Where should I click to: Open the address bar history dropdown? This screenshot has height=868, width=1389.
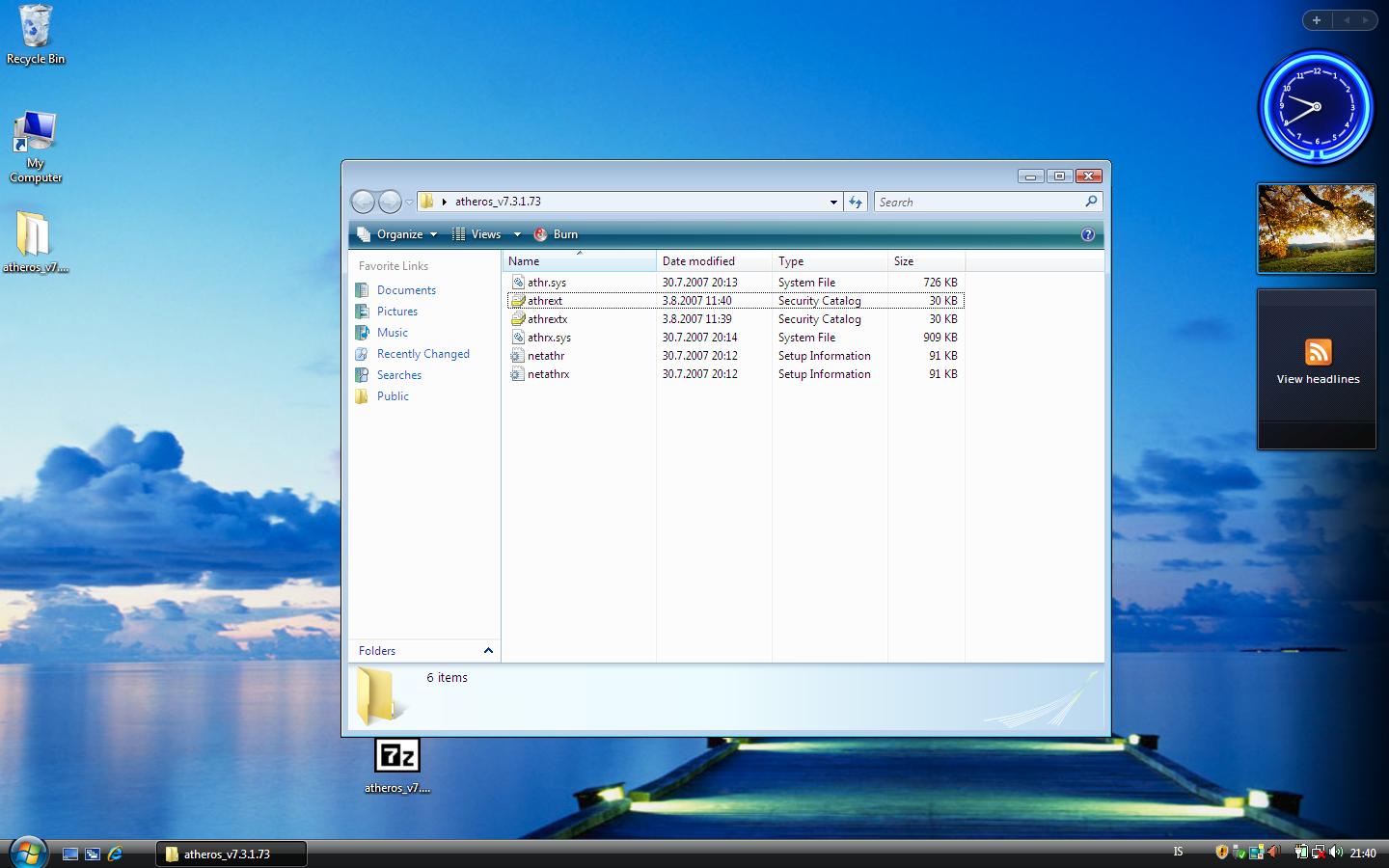(x=833, y=202)
